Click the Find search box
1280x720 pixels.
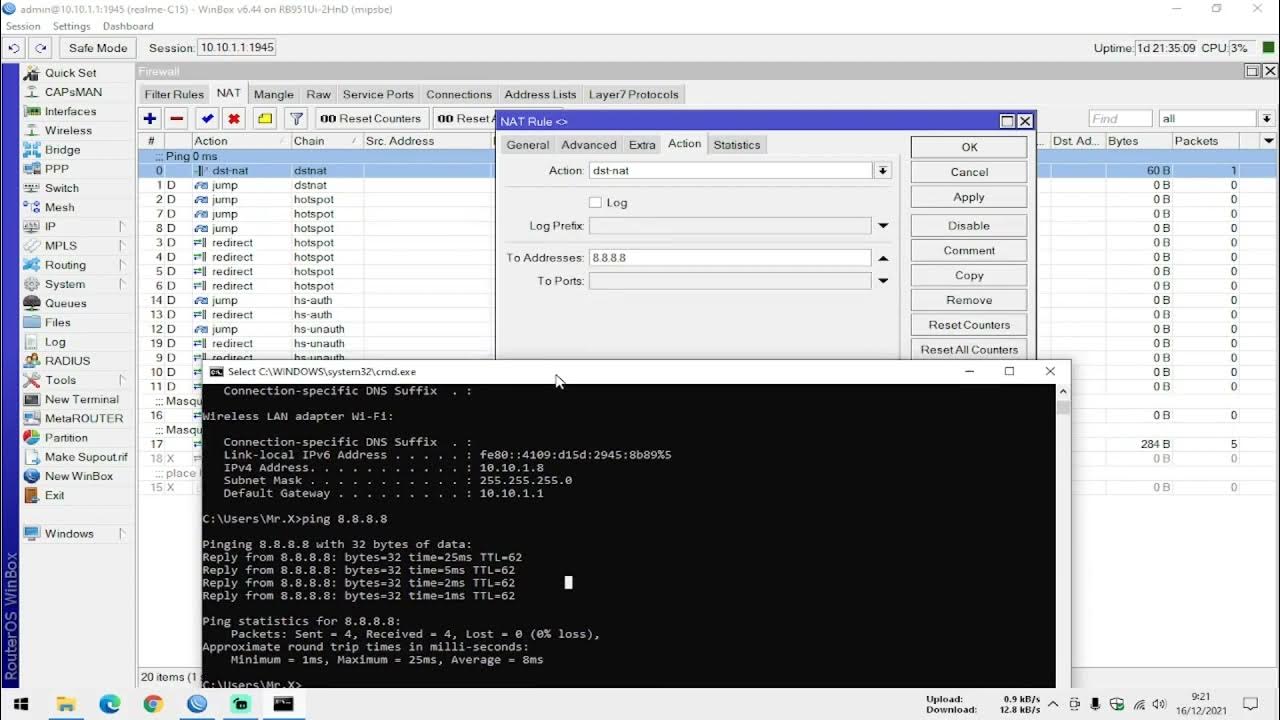pyautogui.click(x=1120, y=118)
